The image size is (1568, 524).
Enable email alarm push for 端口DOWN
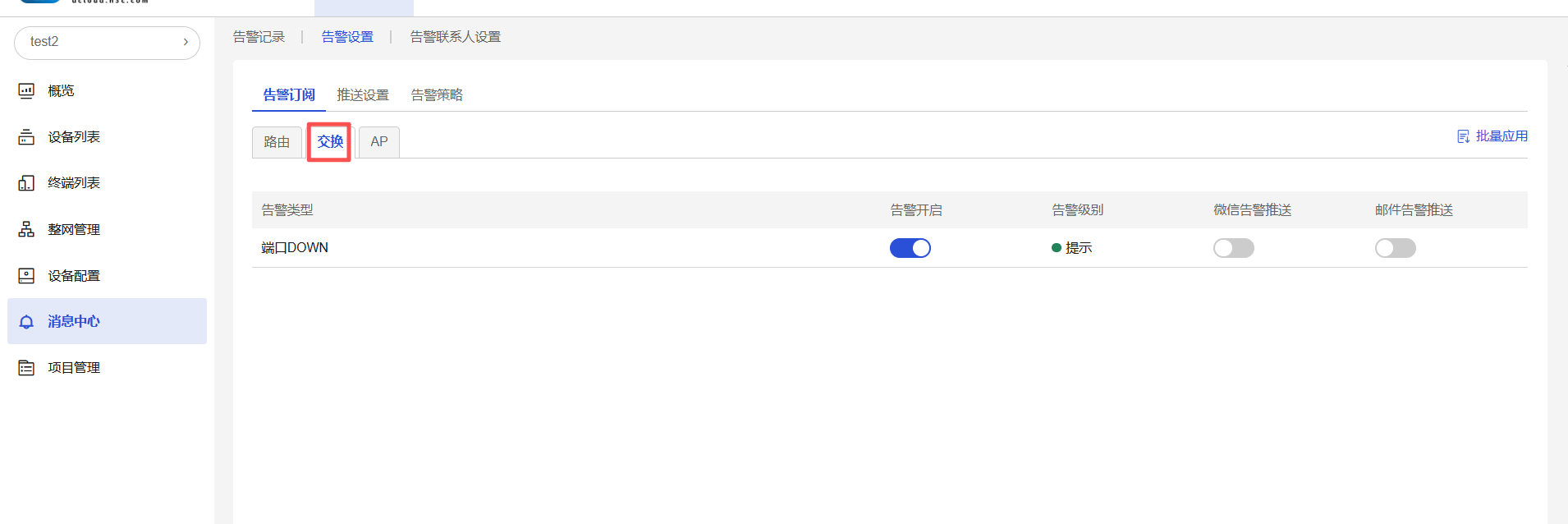point(1395,248)
